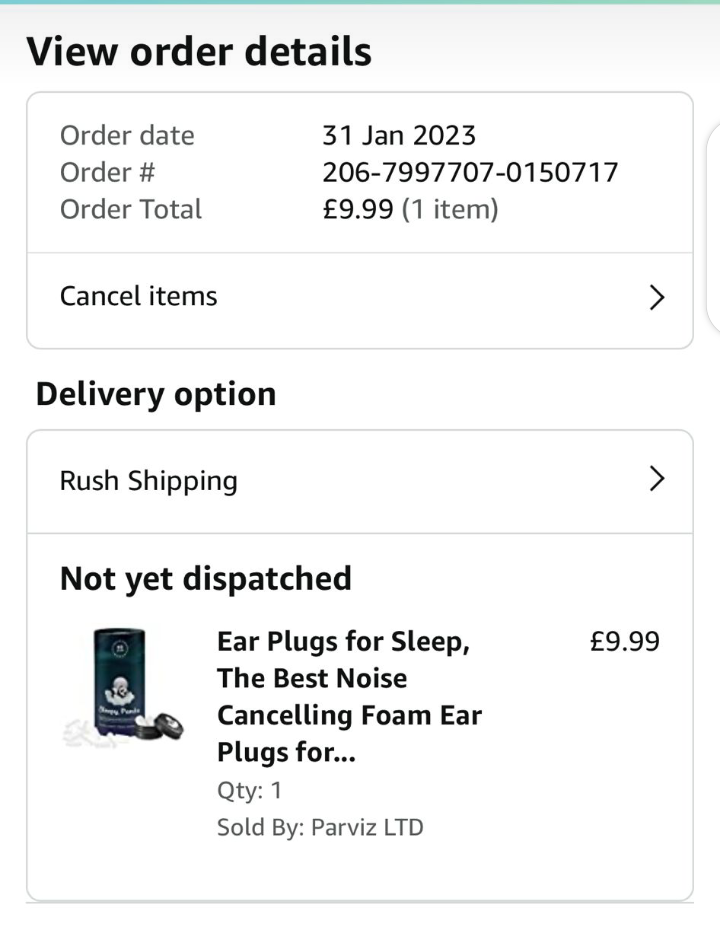Select the order date 31 Jan 2023
This screenshot has width=720, height=925.
pos(399,135)
